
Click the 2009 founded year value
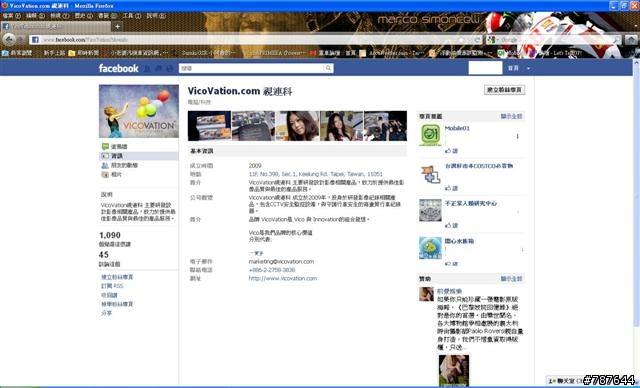tap(255, 166)
